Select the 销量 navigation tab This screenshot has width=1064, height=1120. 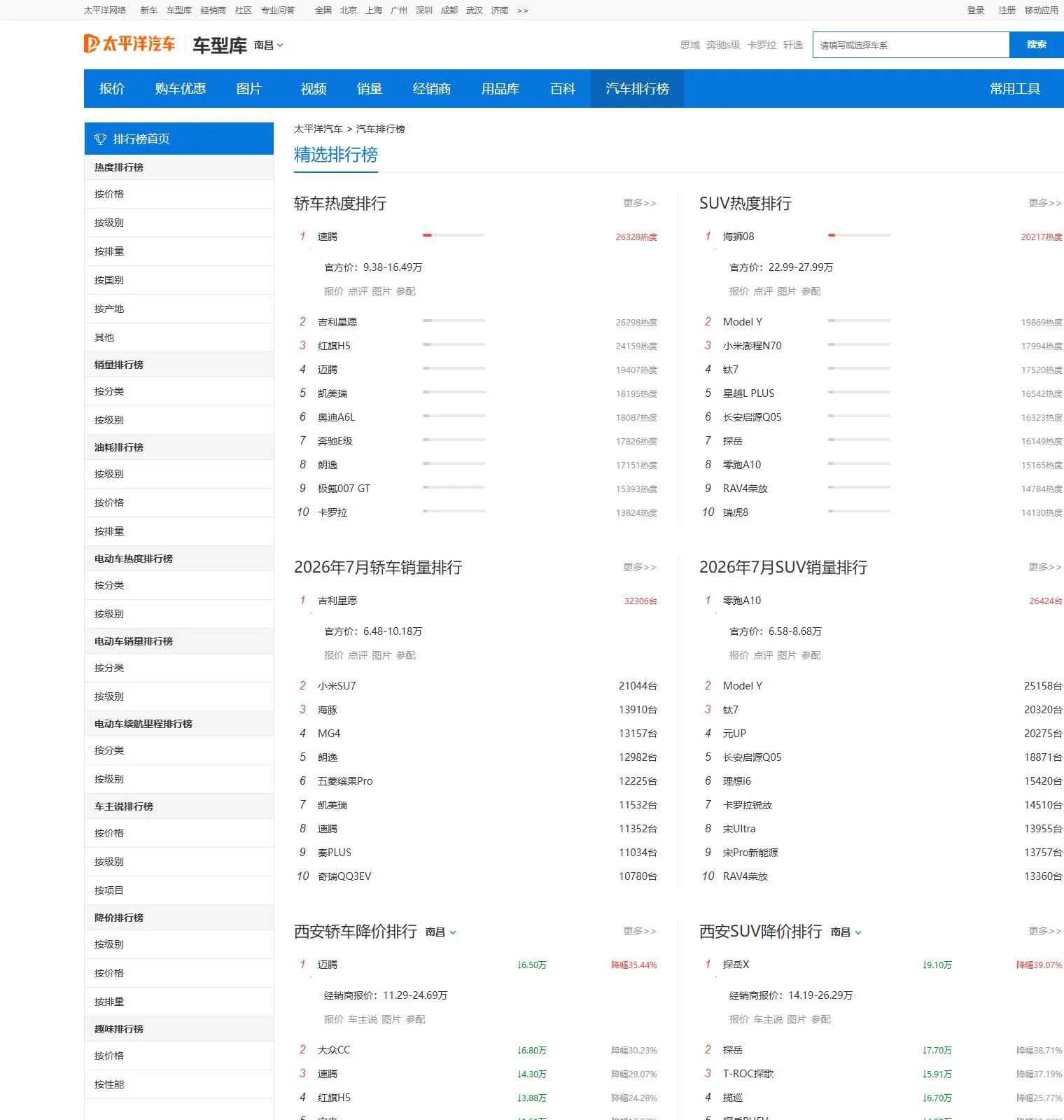[x=370, y=88]
